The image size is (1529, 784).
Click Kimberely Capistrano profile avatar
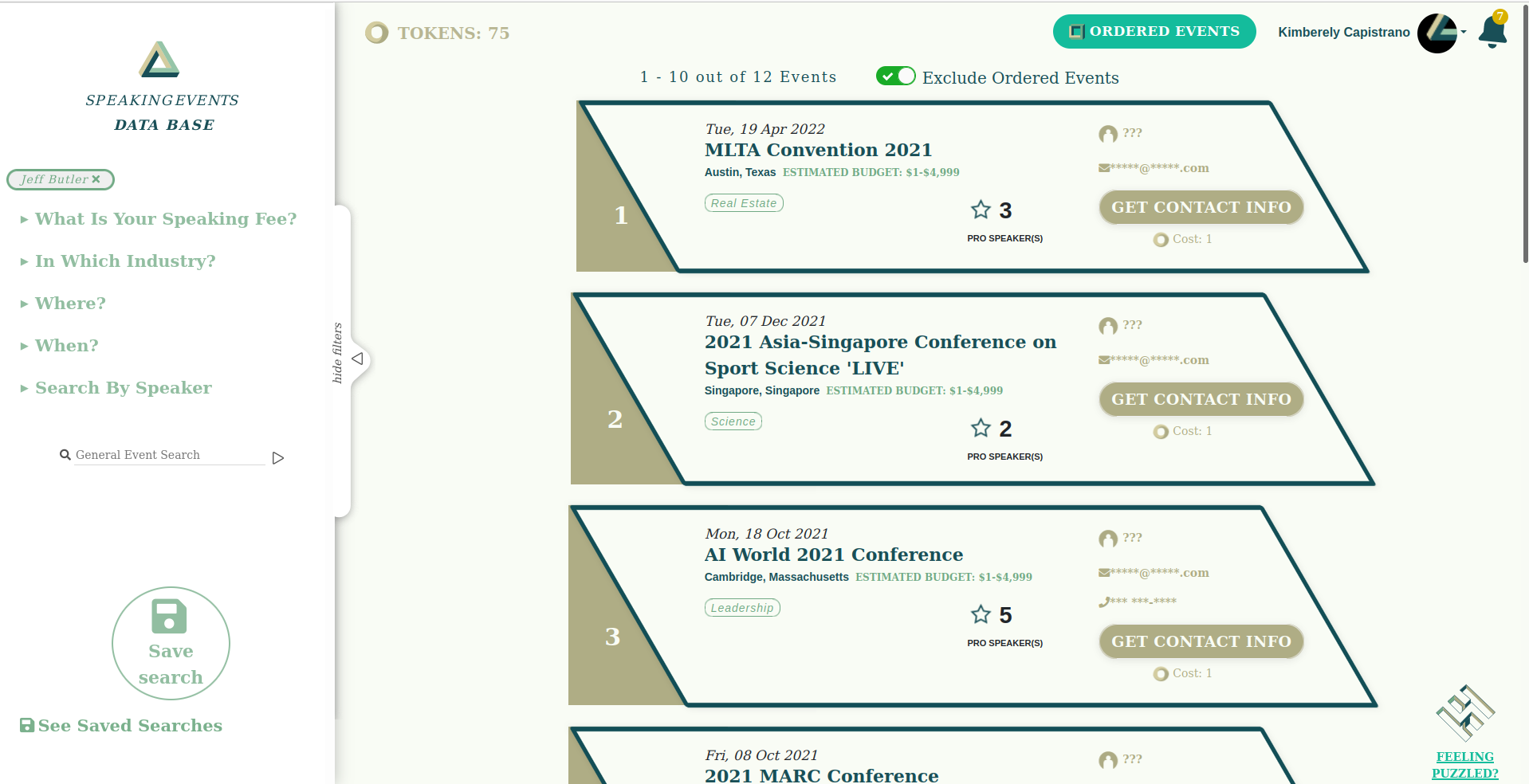[1437, 33]
